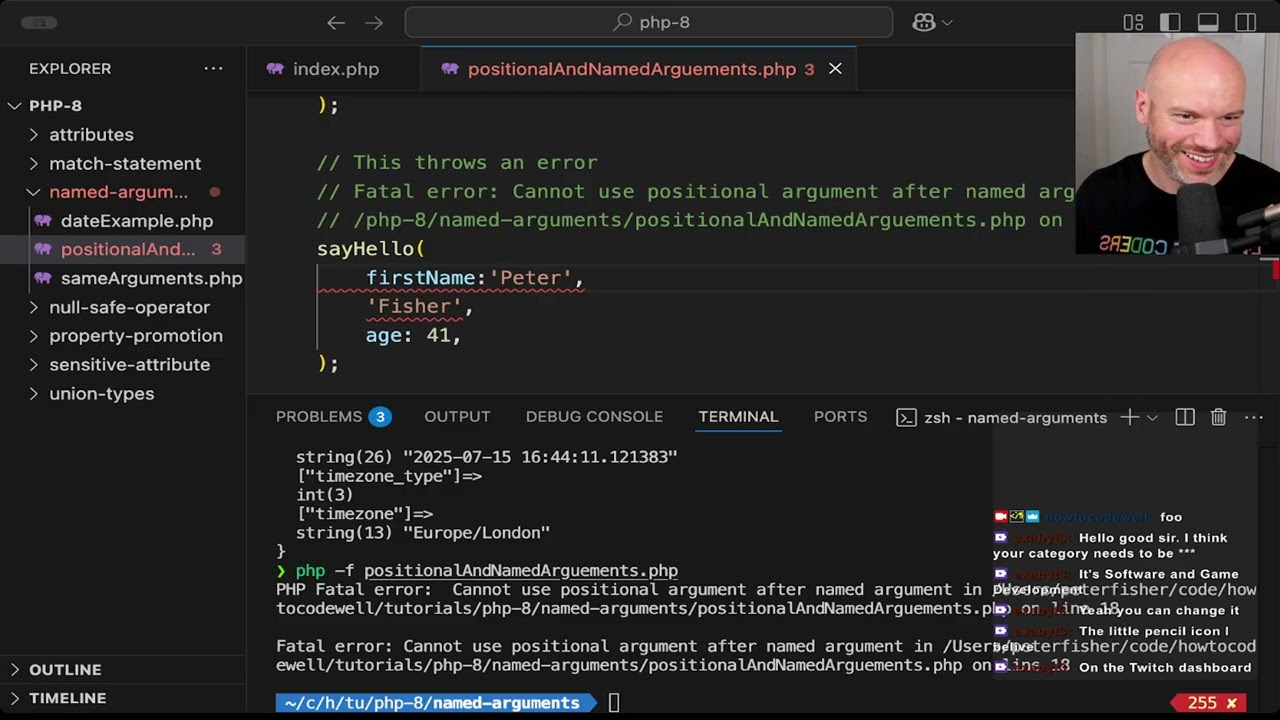Click the index.php tab file icon
Image resolution: width=1280 pixels, height=720 pixels.
tap(275, 69)
